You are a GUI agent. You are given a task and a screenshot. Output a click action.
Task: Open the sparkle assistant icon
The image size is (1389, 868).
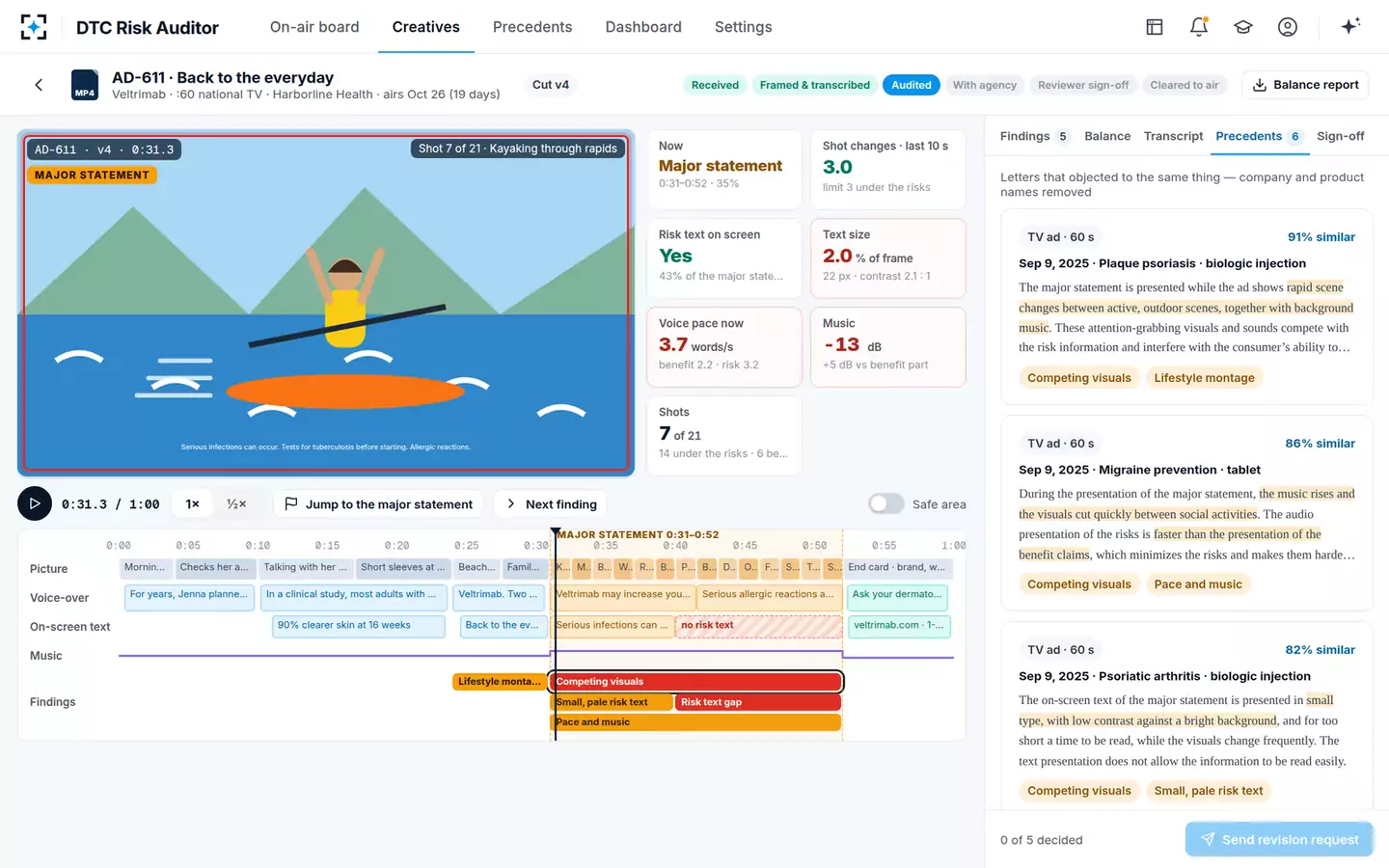[1350, 26]
